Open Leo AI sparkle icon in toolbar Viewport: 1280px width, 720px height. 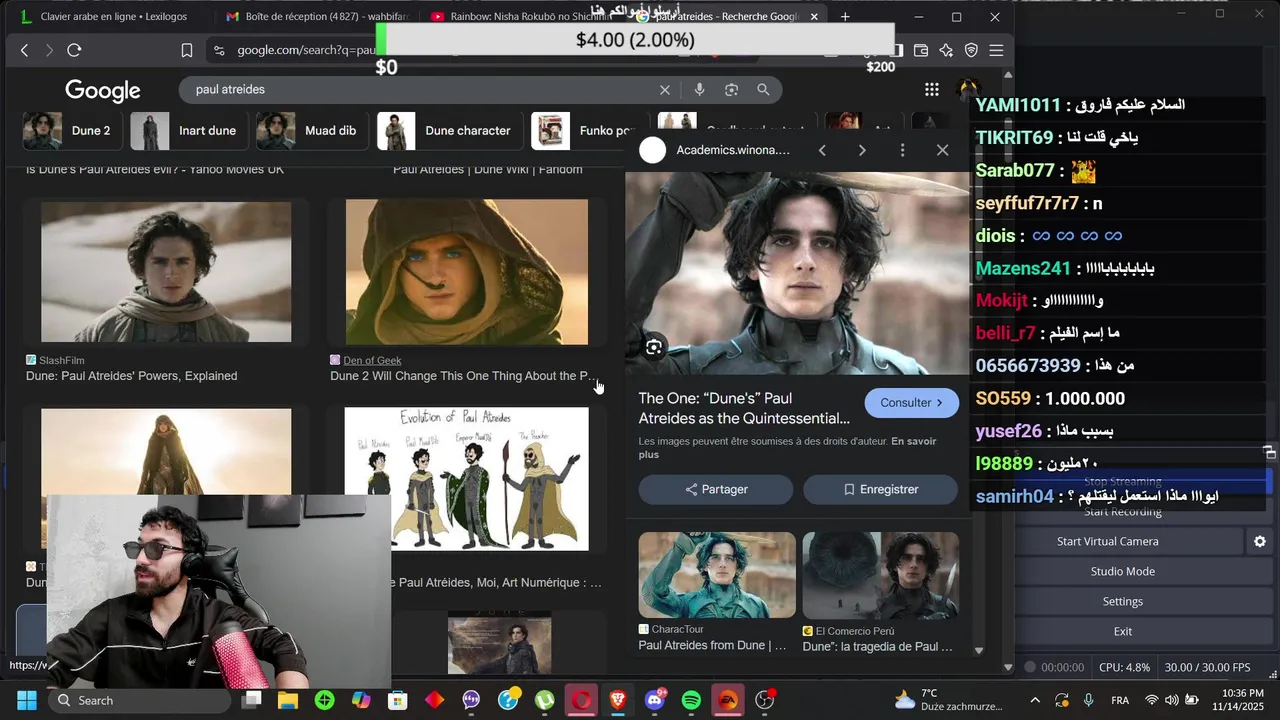[x=946, y=50]
